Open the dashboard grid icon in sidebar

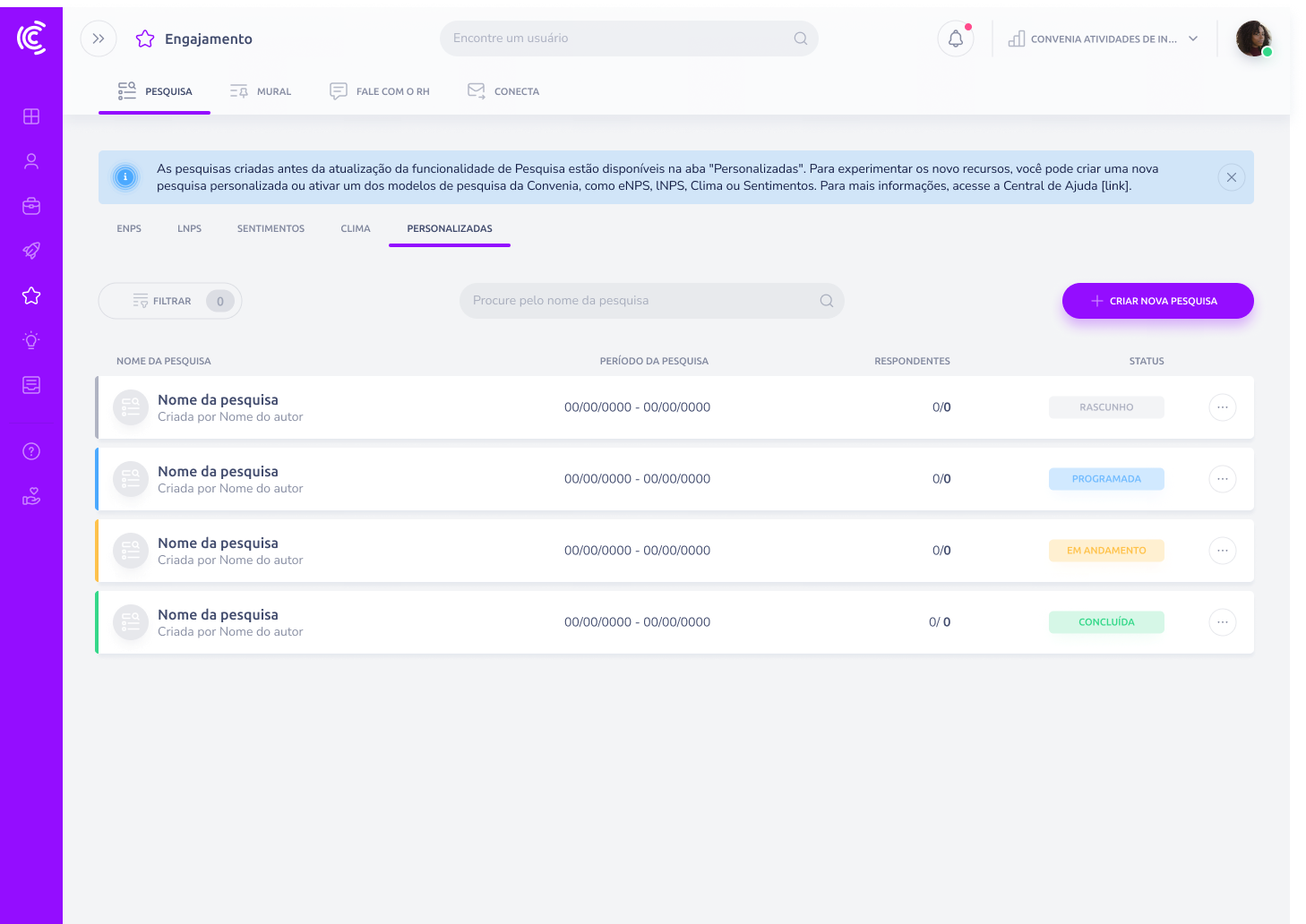[x=31, y=116]
